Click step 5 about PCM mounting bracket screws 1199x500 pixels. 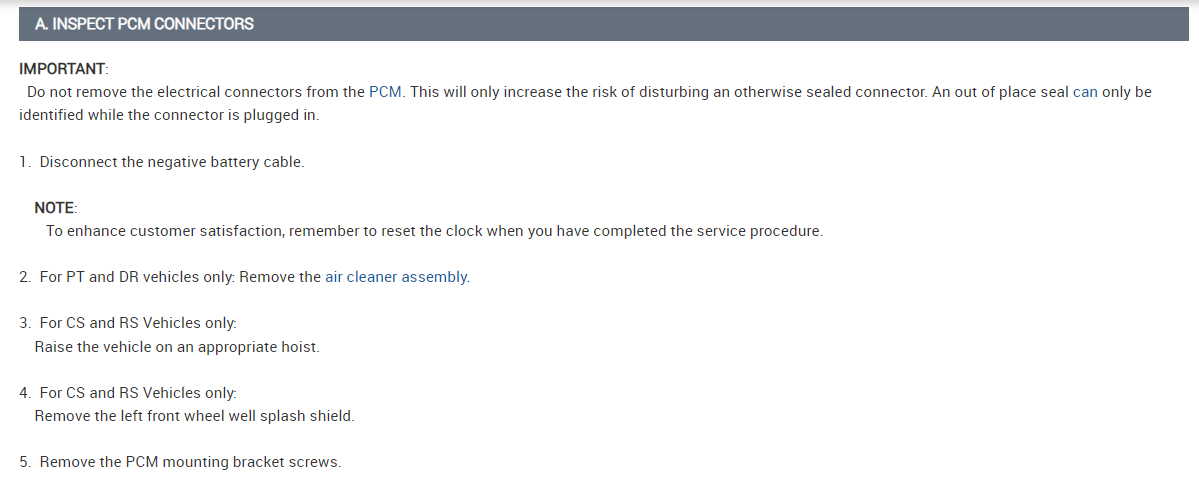tap(190, 462)
